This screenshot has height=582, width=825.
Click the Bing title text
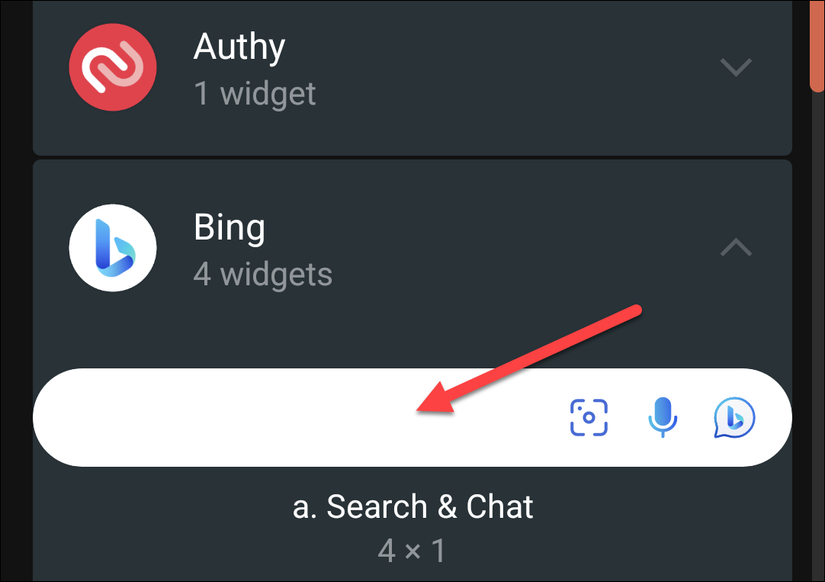229,228
